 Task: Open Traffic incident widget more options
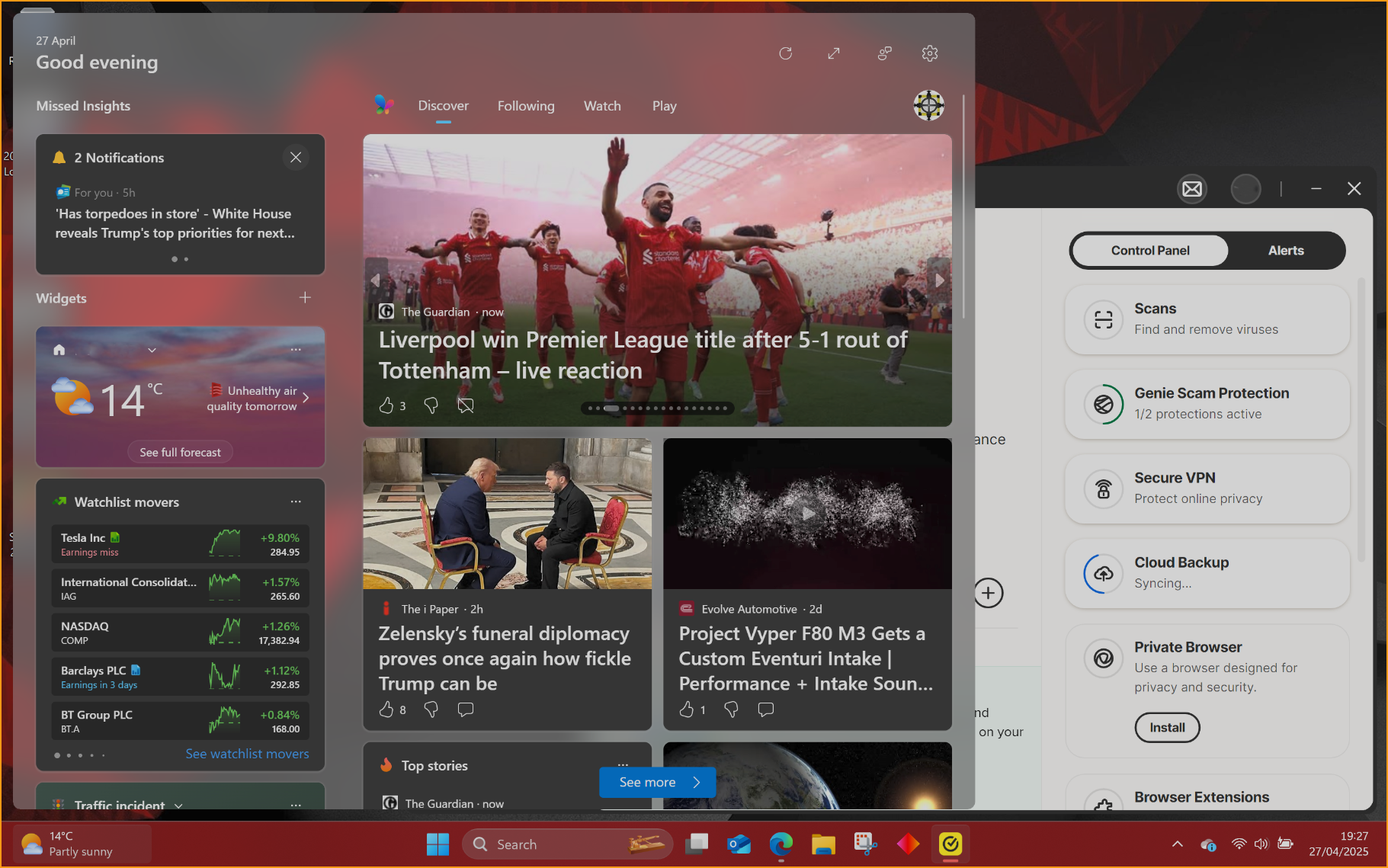296,805
